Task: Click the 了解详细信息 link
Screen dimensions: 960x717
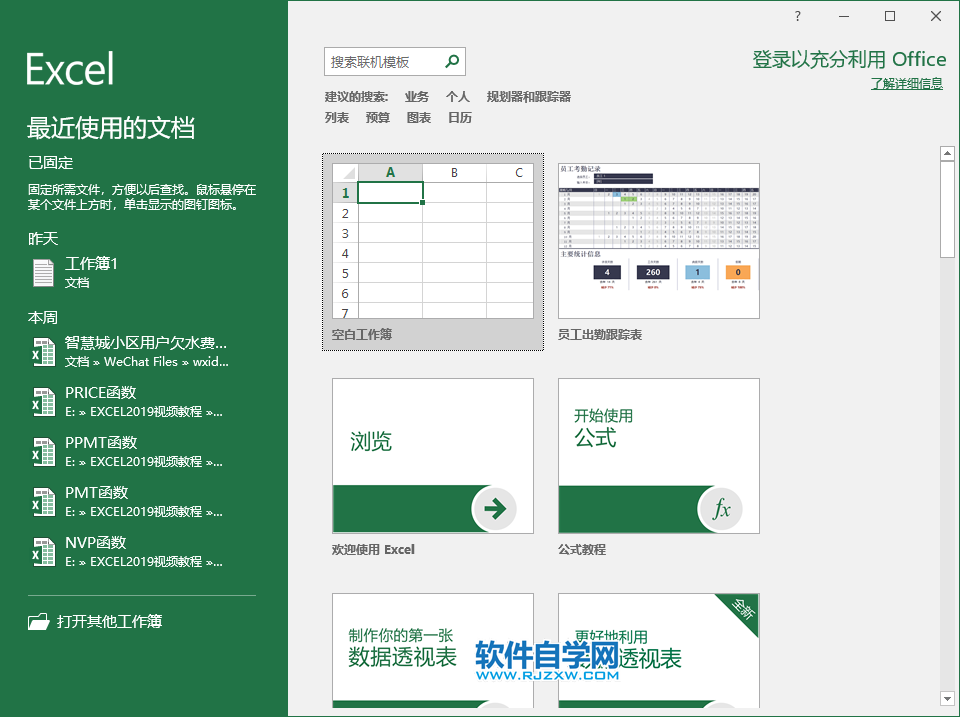Action: pos(905,85)
